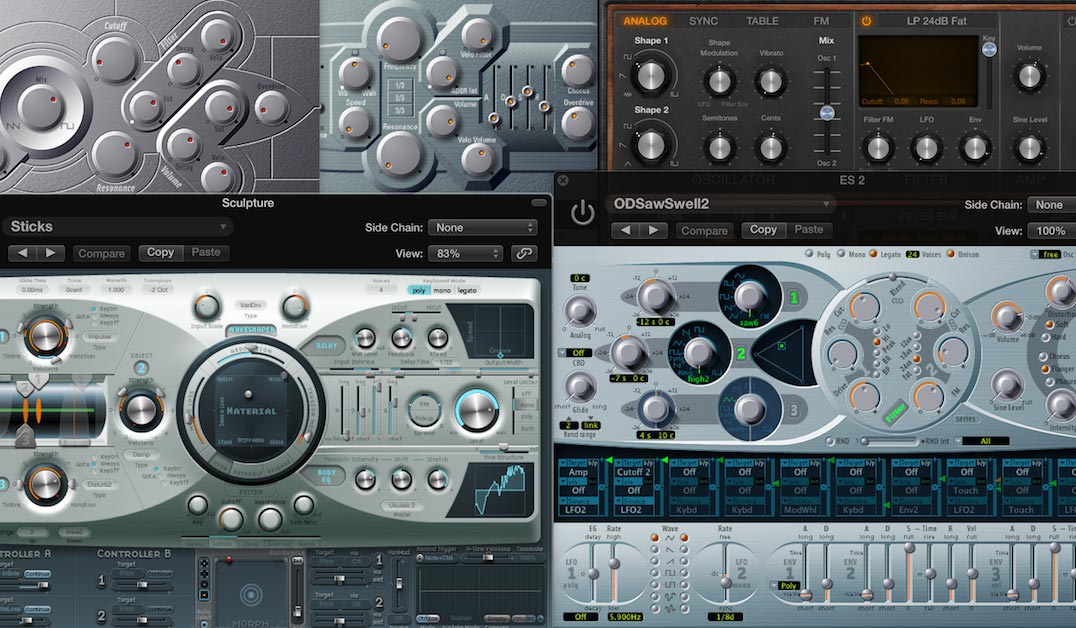Click the green Filter button in ES2
Screen dimensions: 1076x628
pos(896,414)
